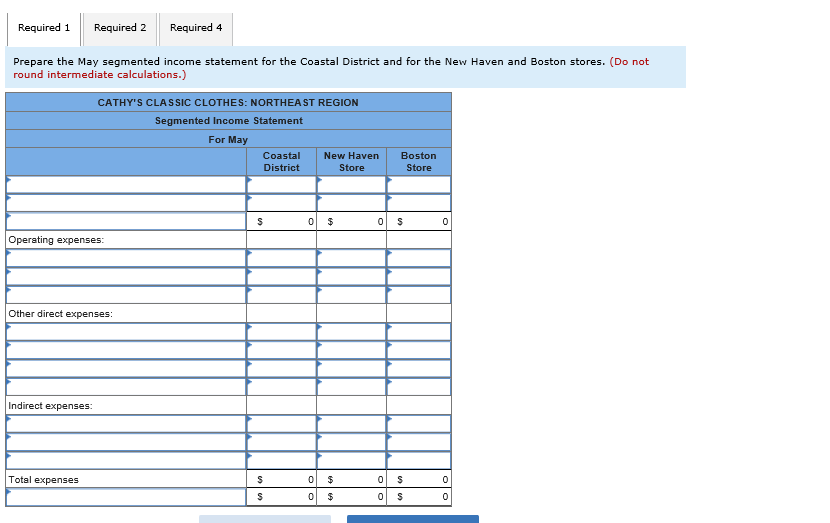Click the Segmented Income Statement heading
The image size is (830, 523).
click(x=229, y=121)
